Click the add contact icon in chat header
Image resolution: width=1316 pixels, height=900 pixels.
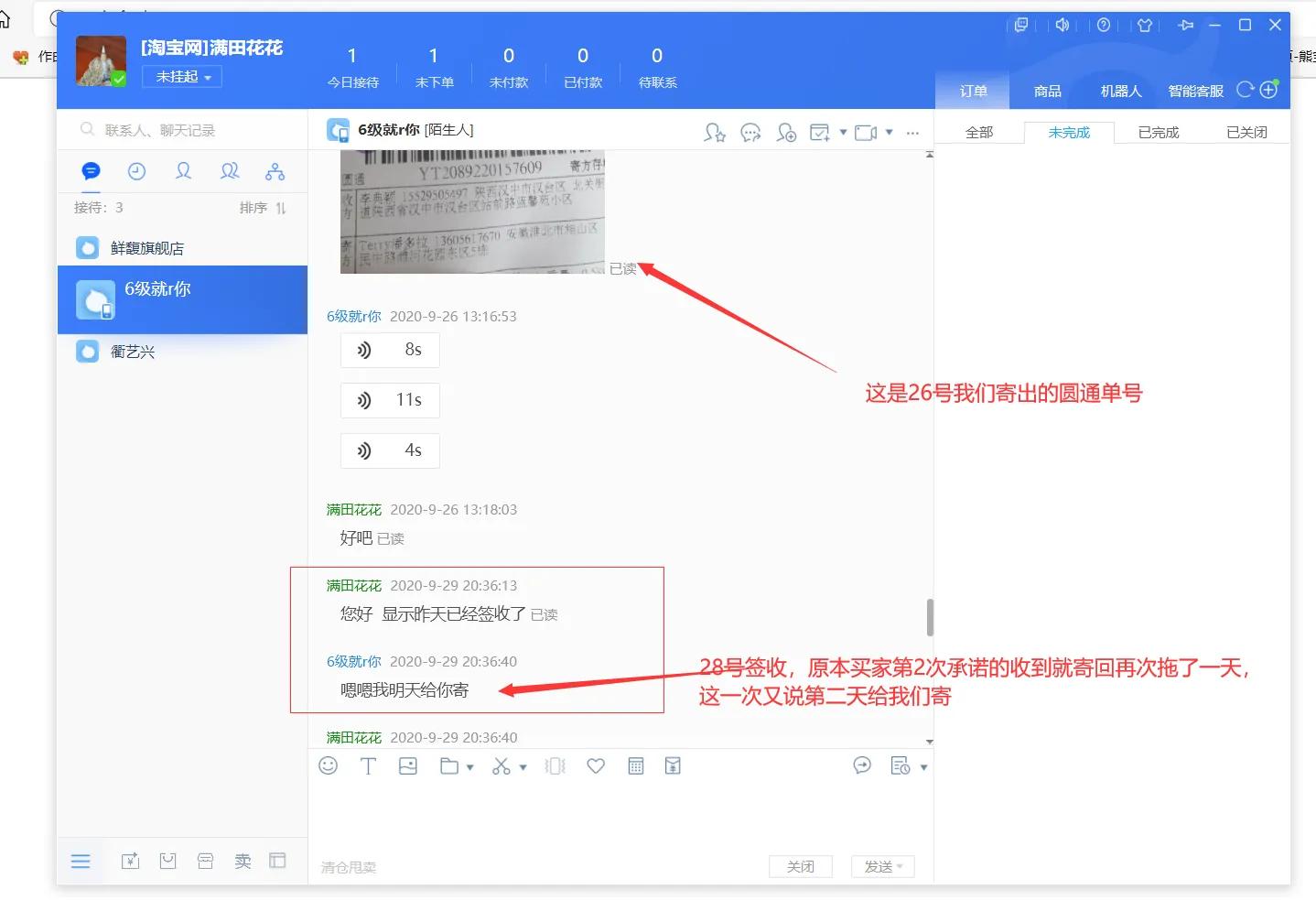click(786, 132)
